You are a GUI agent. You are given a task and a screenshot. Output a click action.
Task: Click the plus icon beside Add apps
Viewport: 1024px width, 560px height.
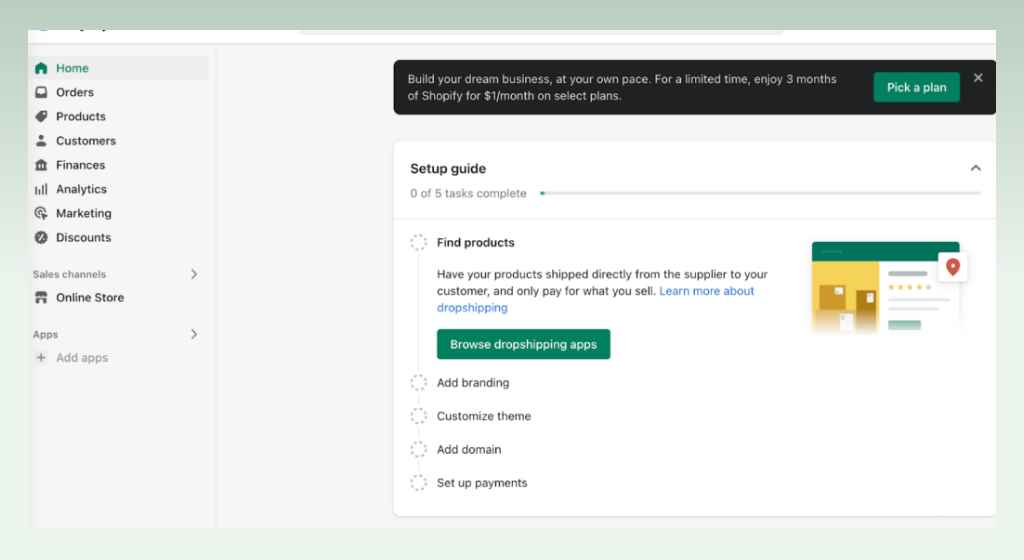pyautogui.click(x=41, y=358)
